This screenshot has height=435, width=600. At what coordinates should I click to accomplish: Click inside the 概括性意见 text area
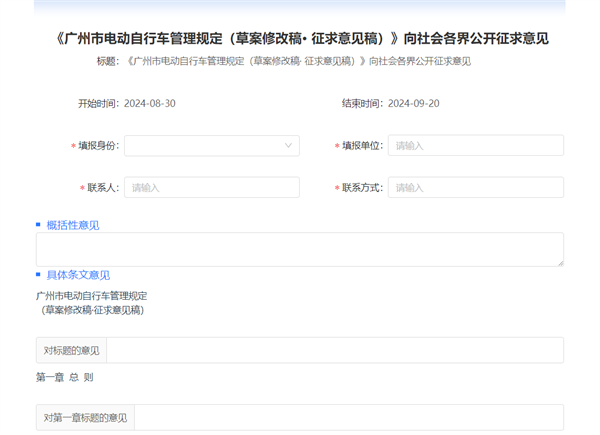pos(298,249)
